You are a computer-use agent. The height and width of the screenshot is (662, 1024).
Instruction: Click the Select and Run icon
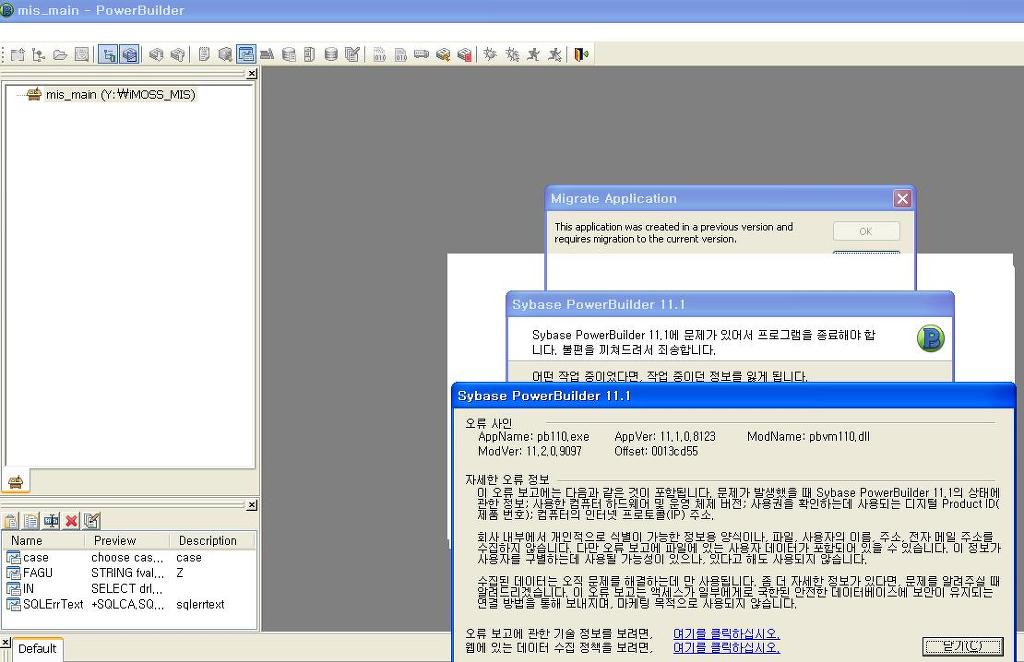click(554, 54)
